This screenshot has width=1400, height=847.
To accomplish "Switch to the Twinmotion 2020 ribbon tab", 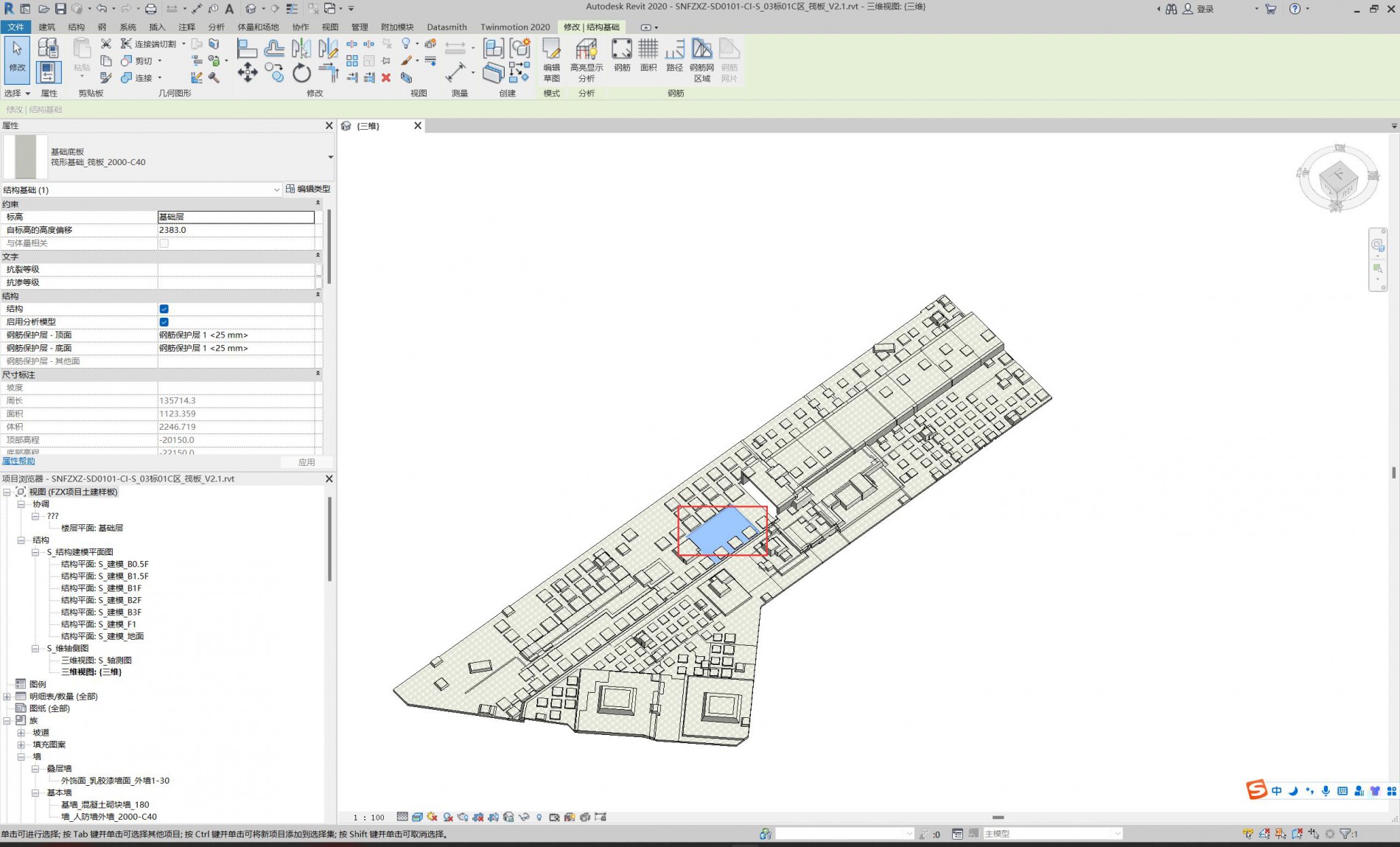I will [x=515, y=27].
